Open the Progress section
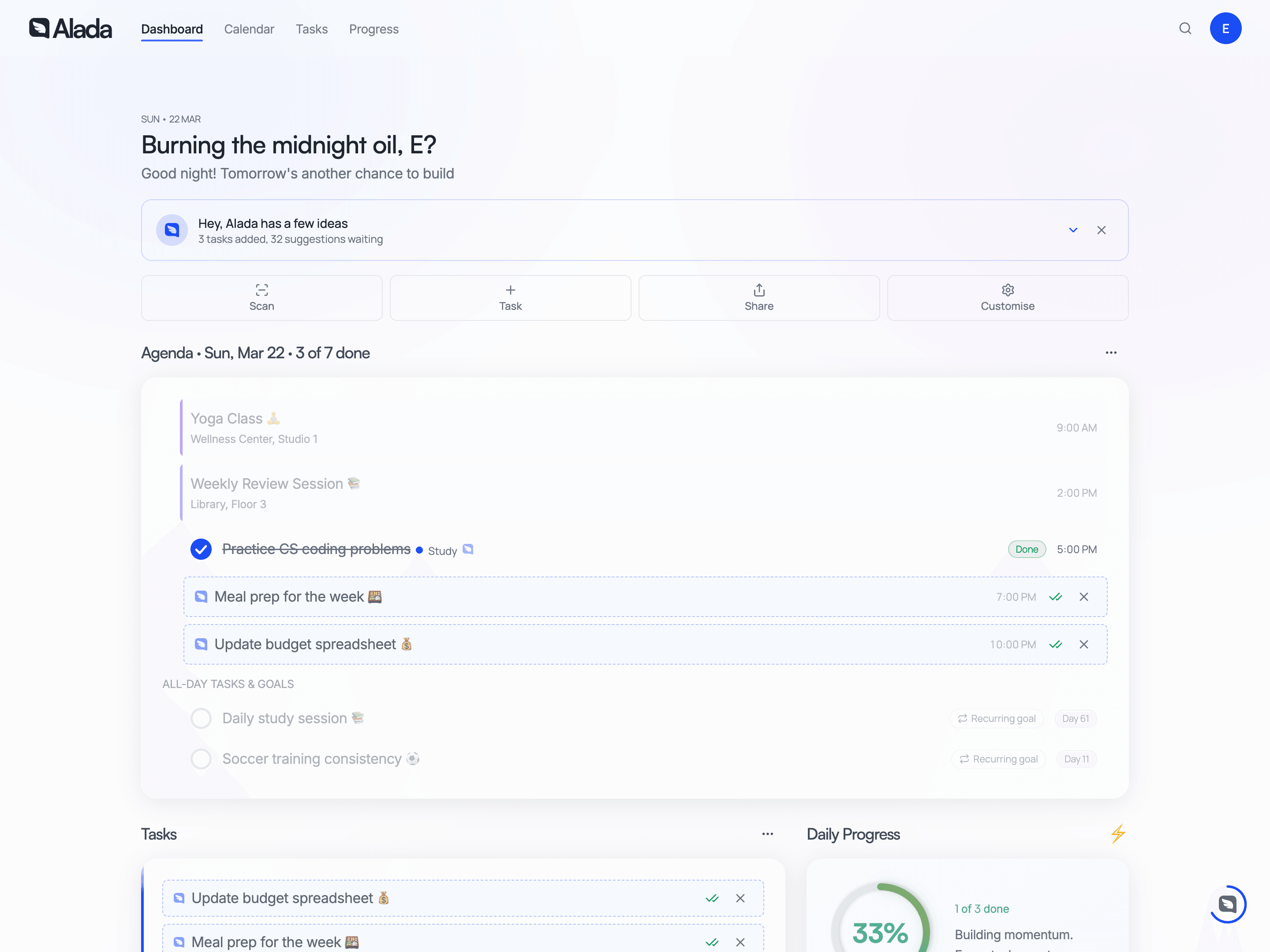This screenshot has height=952, width=1270. tap(374, 29)
